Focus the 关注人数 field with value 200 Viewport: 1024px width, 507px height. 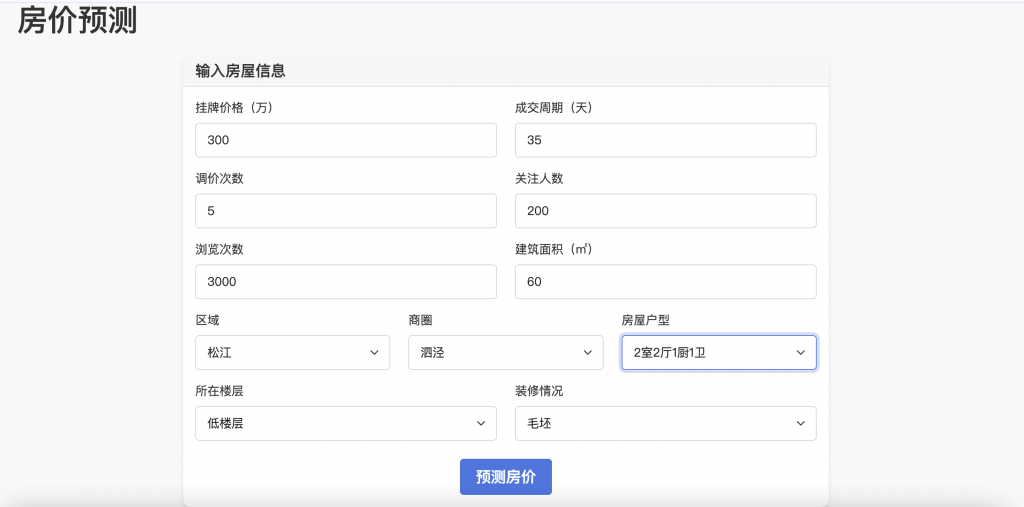click(x=665, y=210)
